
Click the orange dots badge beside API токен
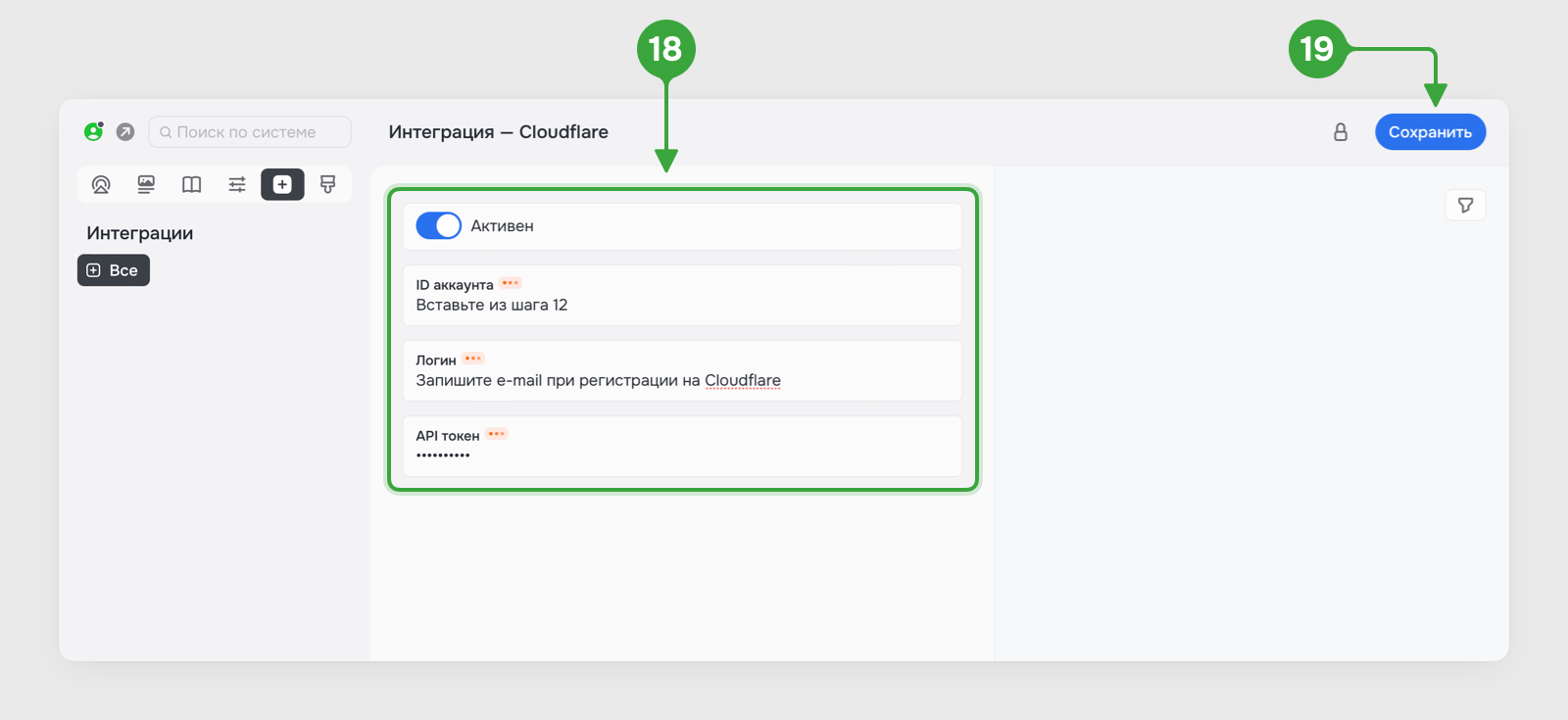coord(497,434)
